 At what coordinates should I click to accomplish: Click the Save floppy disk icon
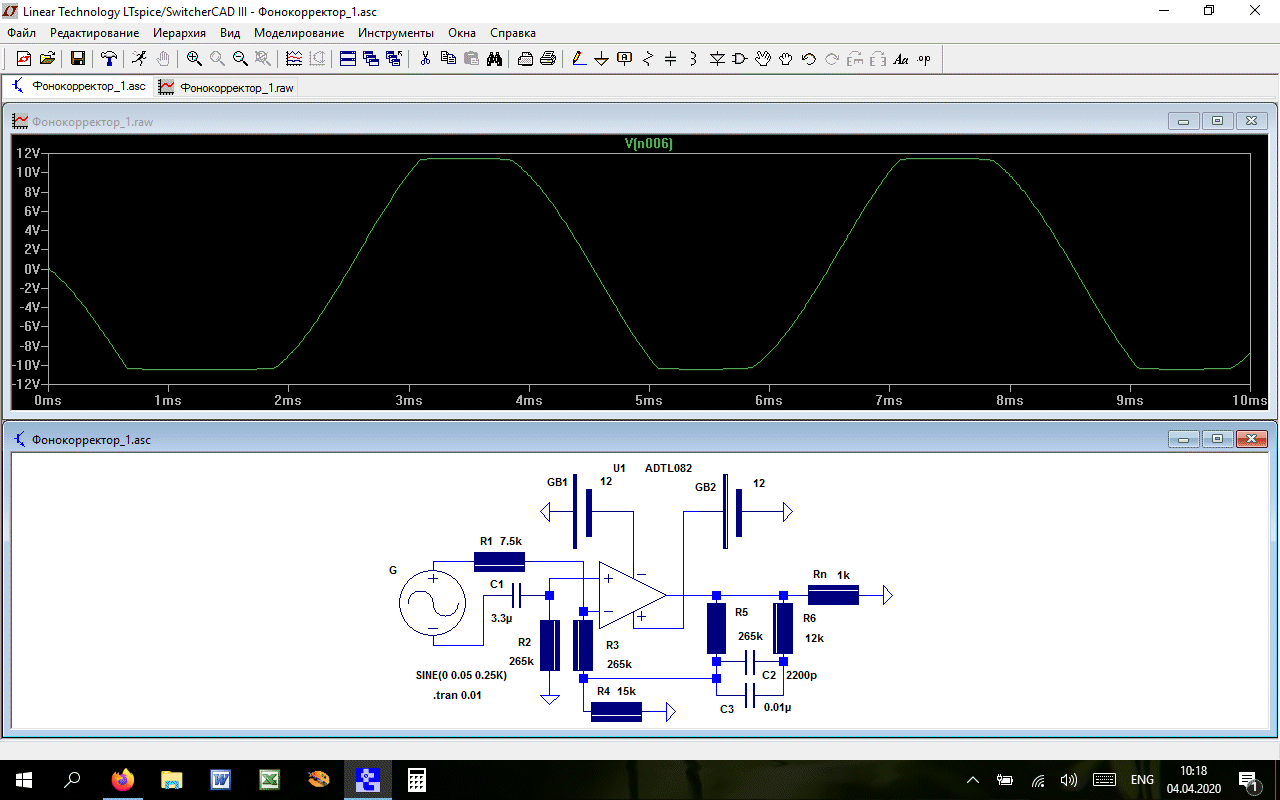[78, 59]
